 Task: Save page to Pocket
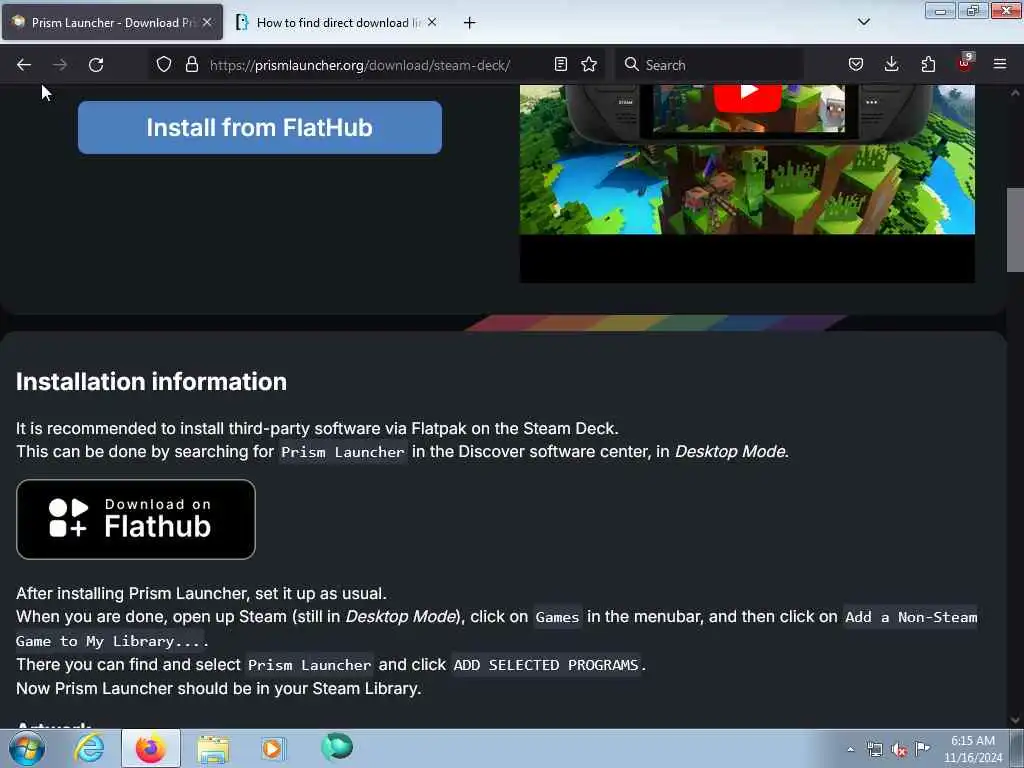(x=856, y=64)
